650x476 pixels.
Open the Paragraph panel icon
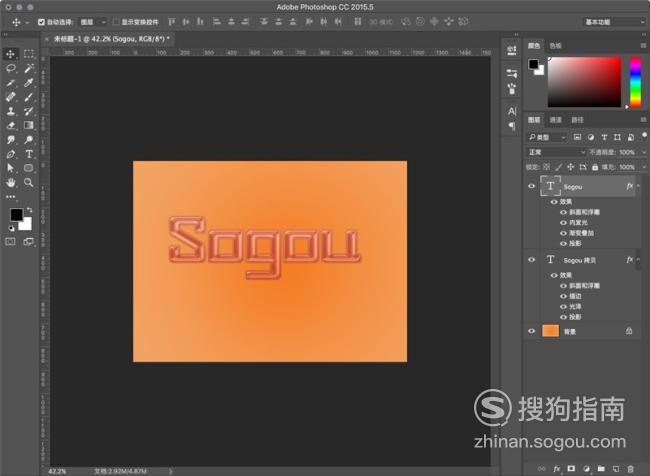(512, 126)
